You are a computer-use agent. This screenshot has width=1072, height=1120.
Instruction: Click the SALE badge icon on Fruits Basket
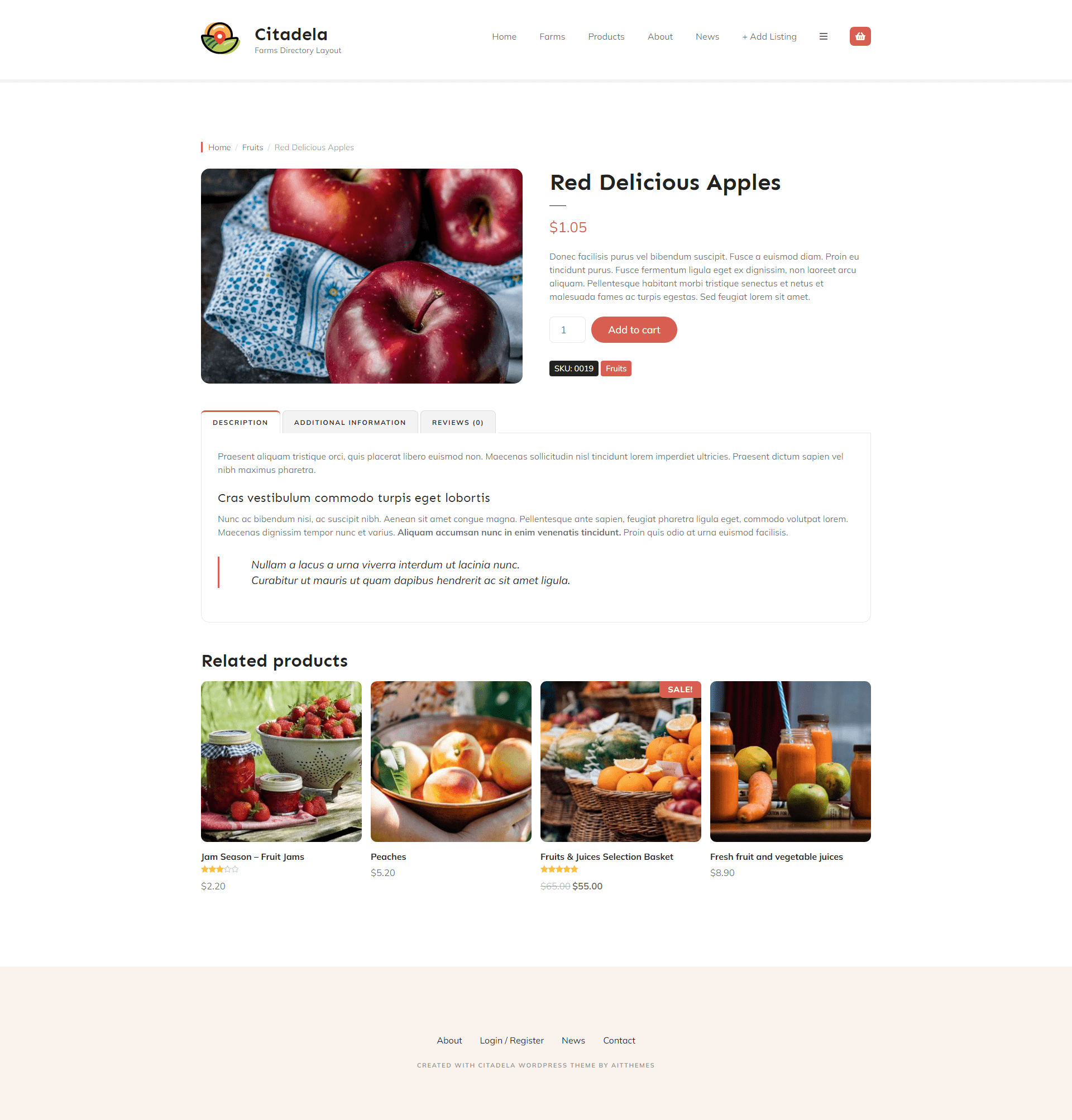(679, 689)
